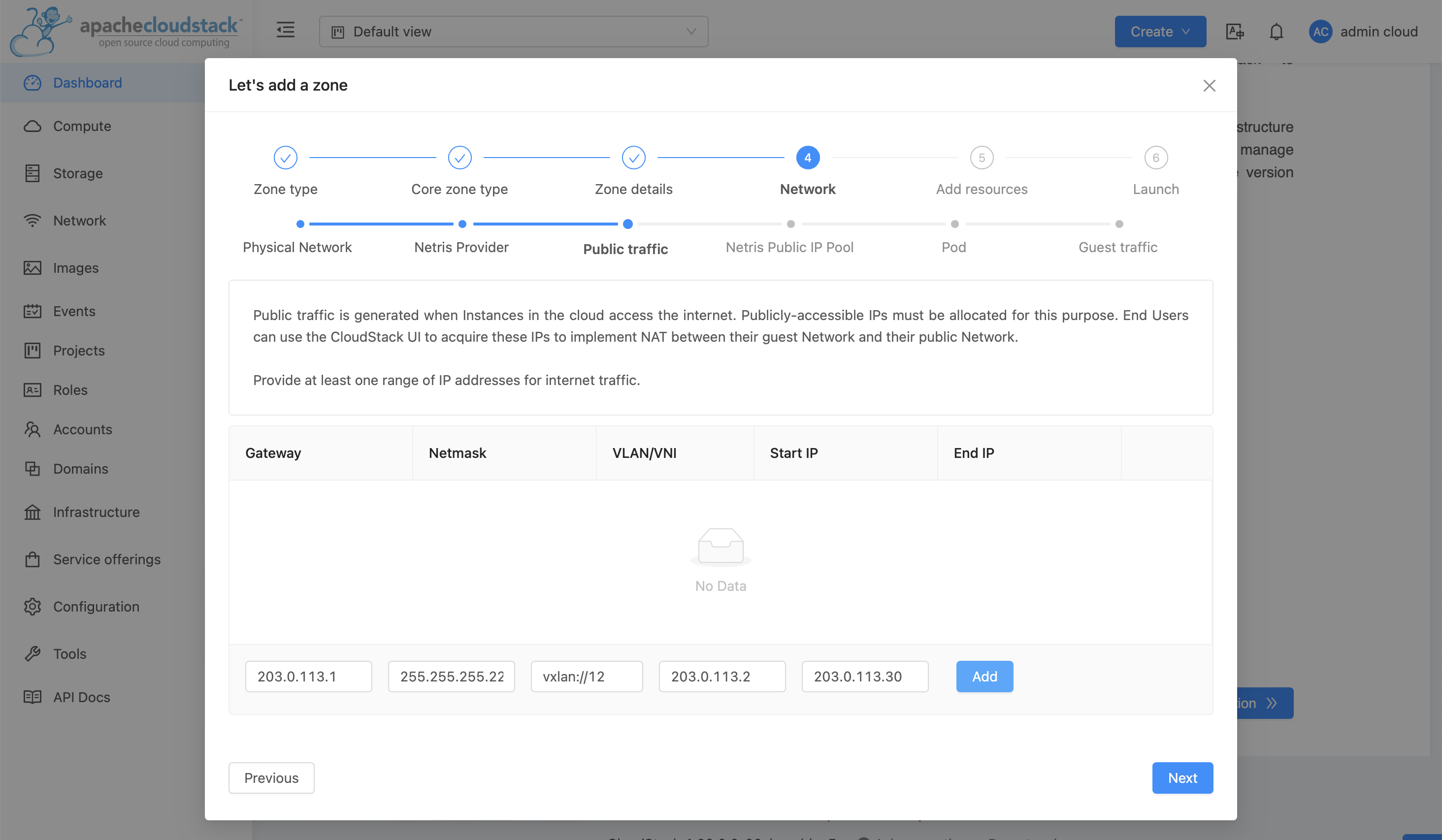1442x840 pixels.
Task: Open Service offerings bag icon
Action: coord(33,559)
